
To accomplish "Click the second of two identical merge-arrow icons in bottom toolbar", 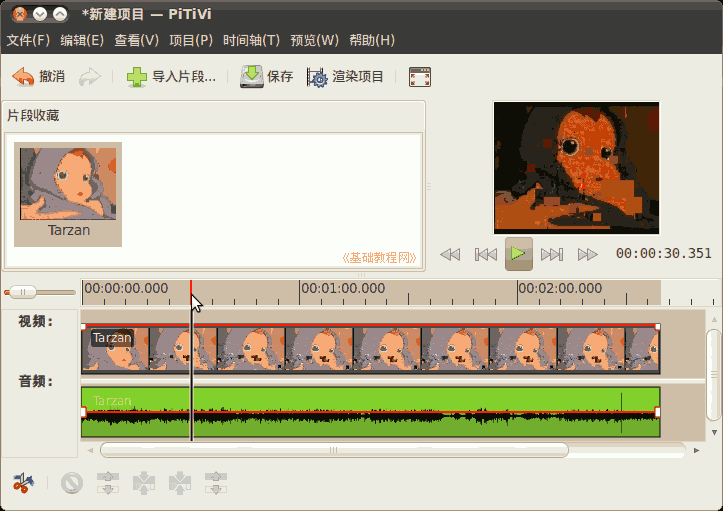I will click(180, 483).
